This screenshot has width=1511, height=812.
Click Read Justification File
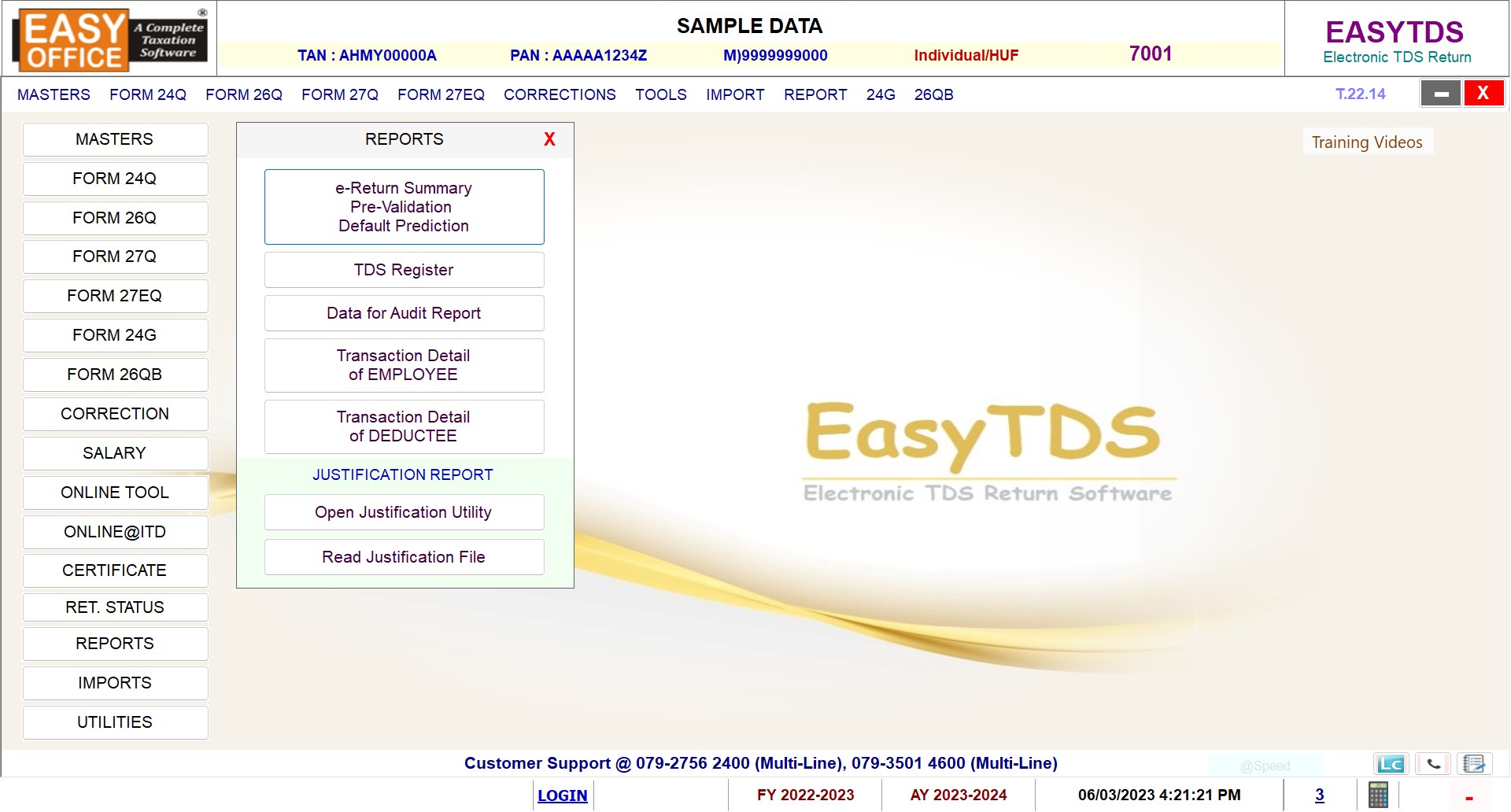(404, 556)
